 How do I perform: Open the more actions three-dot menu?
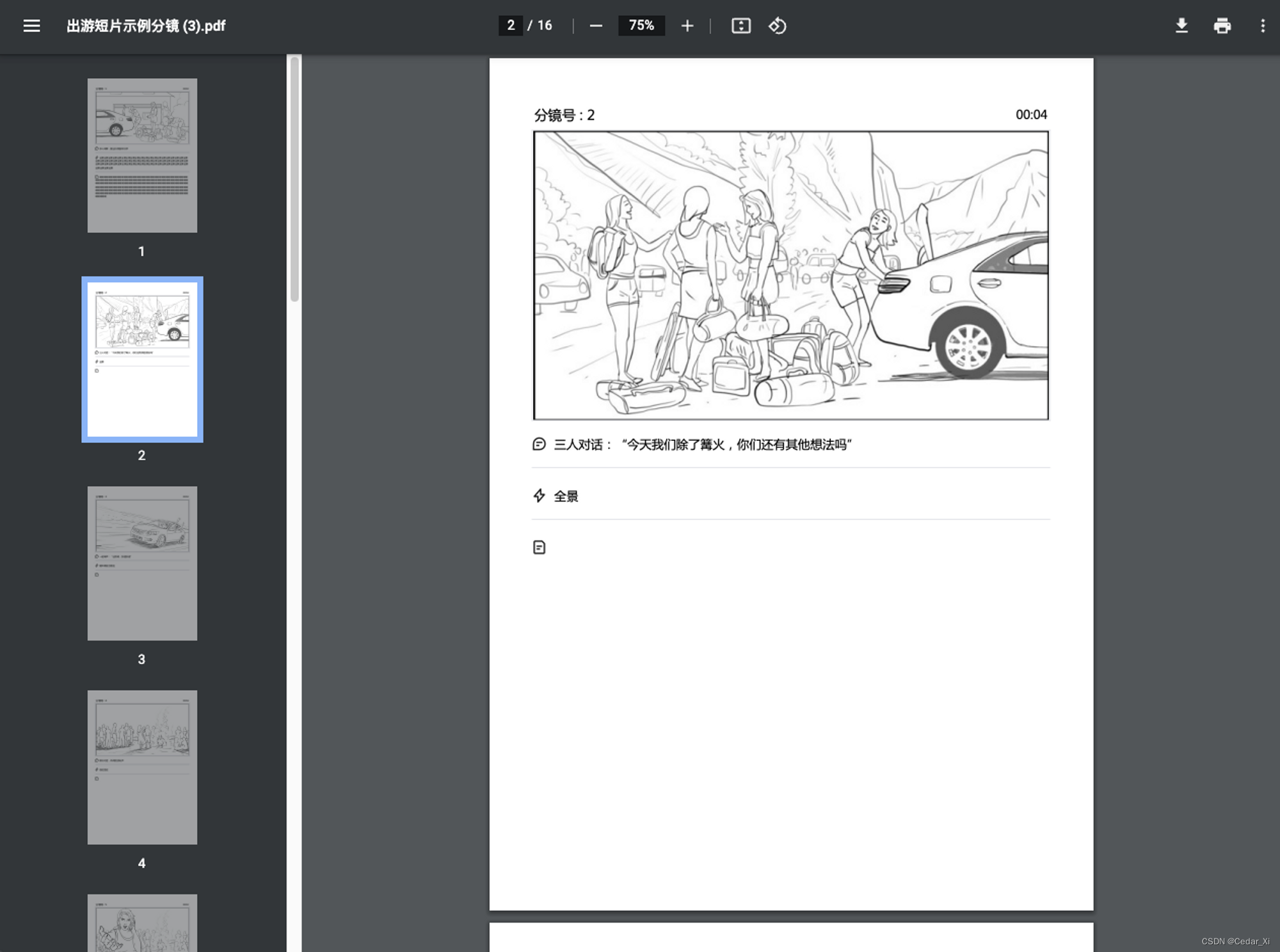1262,26
